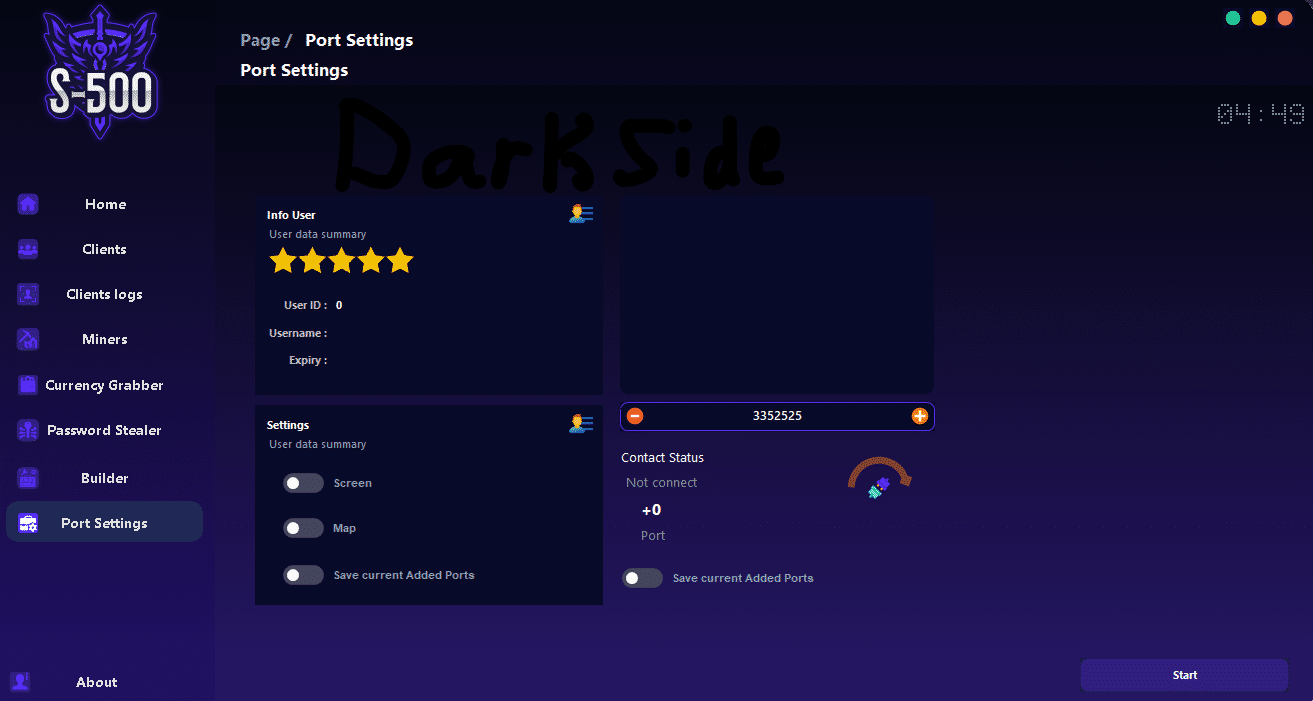Click the Info User heading
Screen dimensions: 1313x701
tap(291, 215)
